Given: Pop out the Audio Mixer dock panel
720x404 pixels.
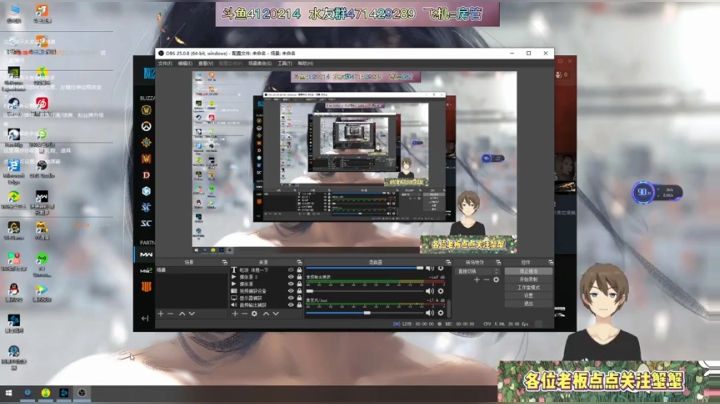Looking at the screenshot, I should (448, 262).
